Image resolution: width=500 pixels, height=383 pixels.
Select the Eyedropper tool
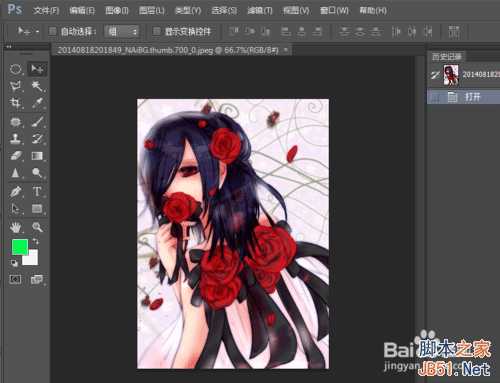click(x=37, y=102)
